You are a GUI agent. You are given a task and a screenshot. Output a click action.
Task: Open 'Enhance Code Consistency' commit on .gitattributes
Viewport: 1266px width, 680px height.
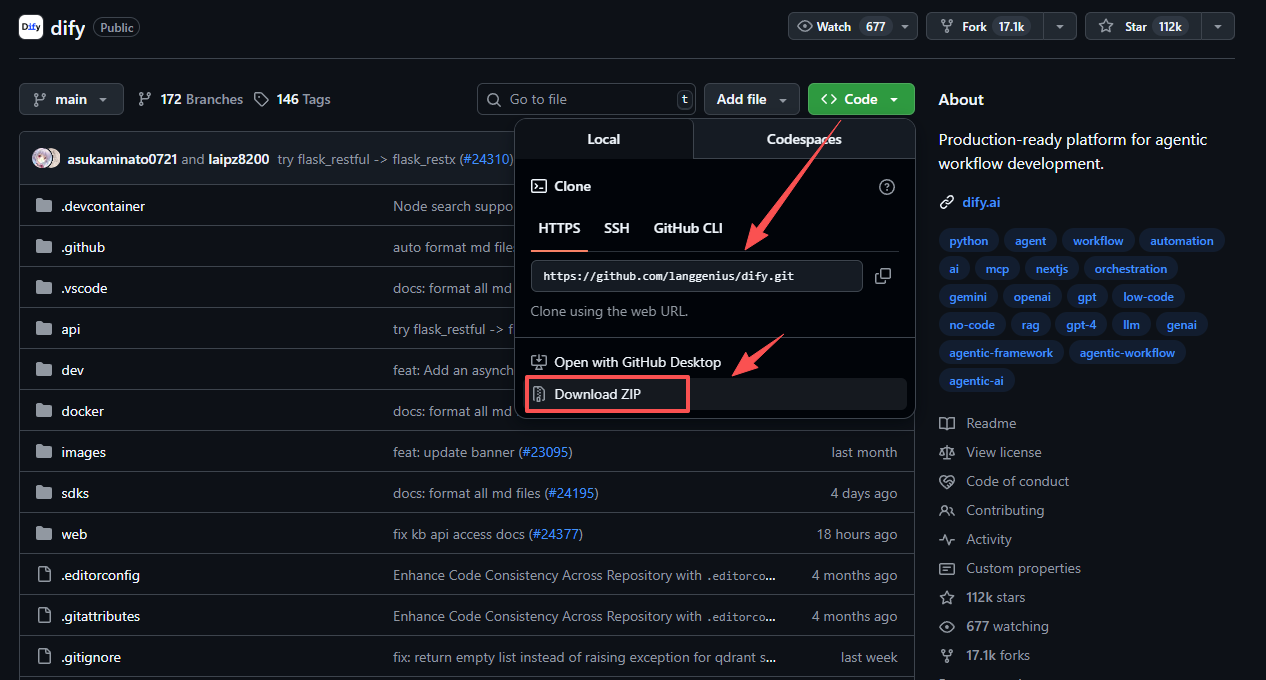(585, 616)
